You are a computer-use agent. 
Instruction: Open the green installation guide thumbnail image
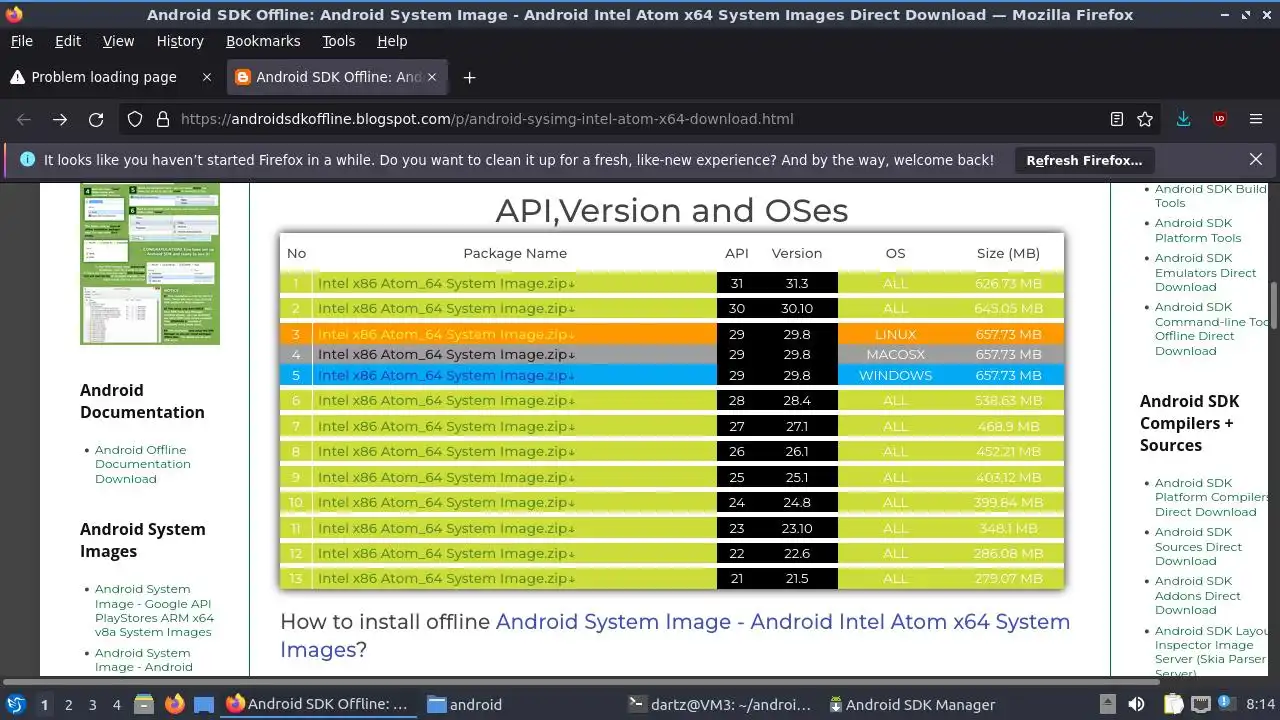tap(150, 264)
